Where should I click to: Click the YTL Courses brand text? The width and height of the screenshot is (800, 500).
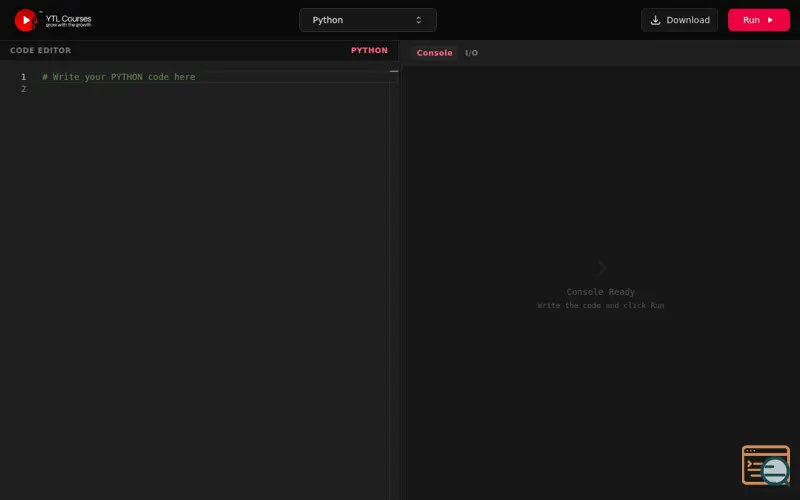click(x=68, y=19)
